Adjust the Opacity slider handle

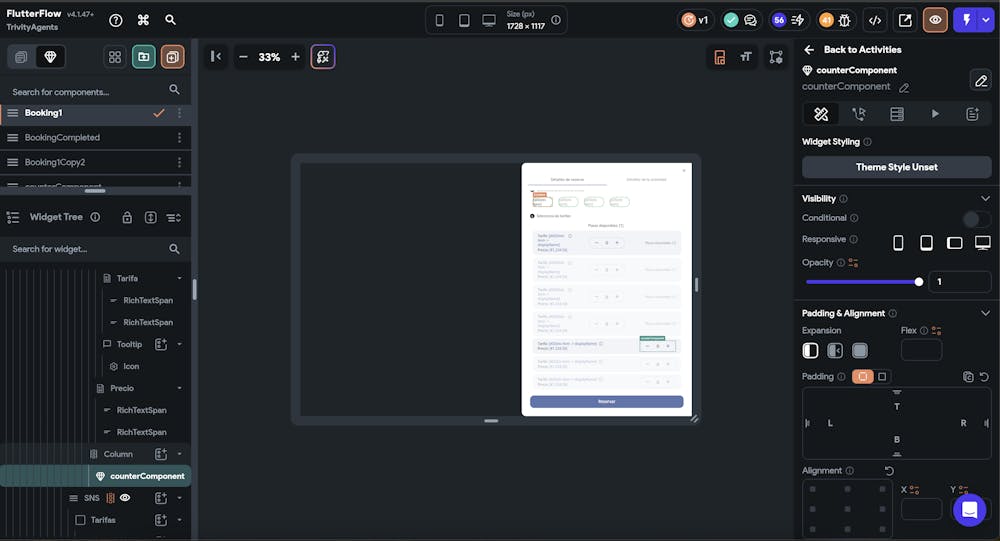click(919, 282)
